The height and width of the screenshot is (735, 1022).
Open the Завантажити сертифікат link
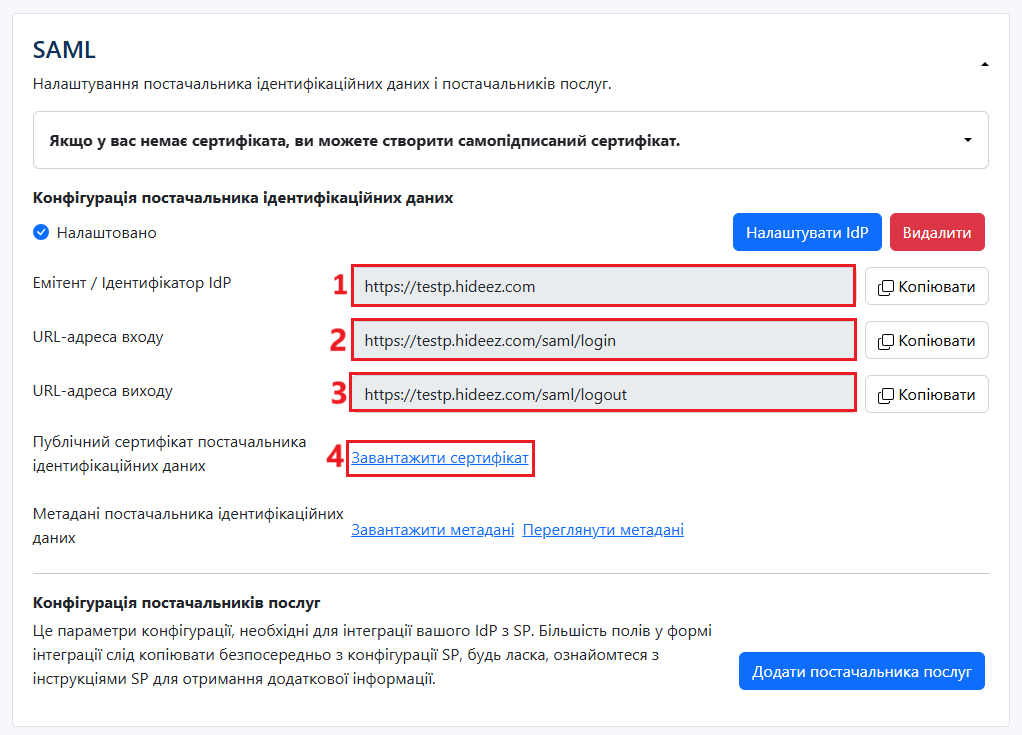(x=440, y=458)
